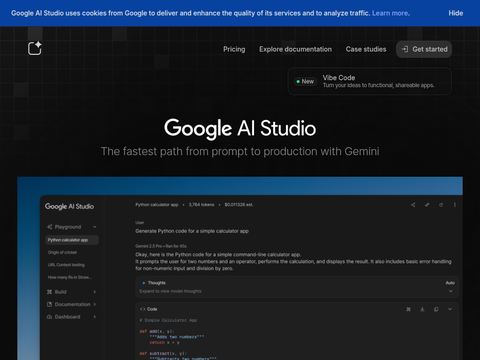Open the URL Context testing chat
Image resolution: width=480 pixels, height=360 pixels.
(66, 265)
